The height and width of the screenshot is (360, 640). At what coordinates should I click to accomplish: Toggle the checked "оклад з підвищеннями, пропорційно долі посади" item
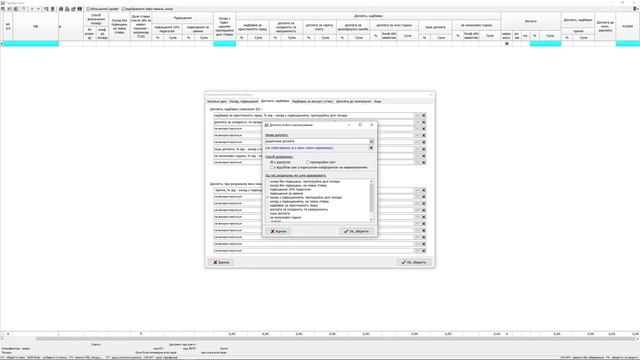(268, 198)
